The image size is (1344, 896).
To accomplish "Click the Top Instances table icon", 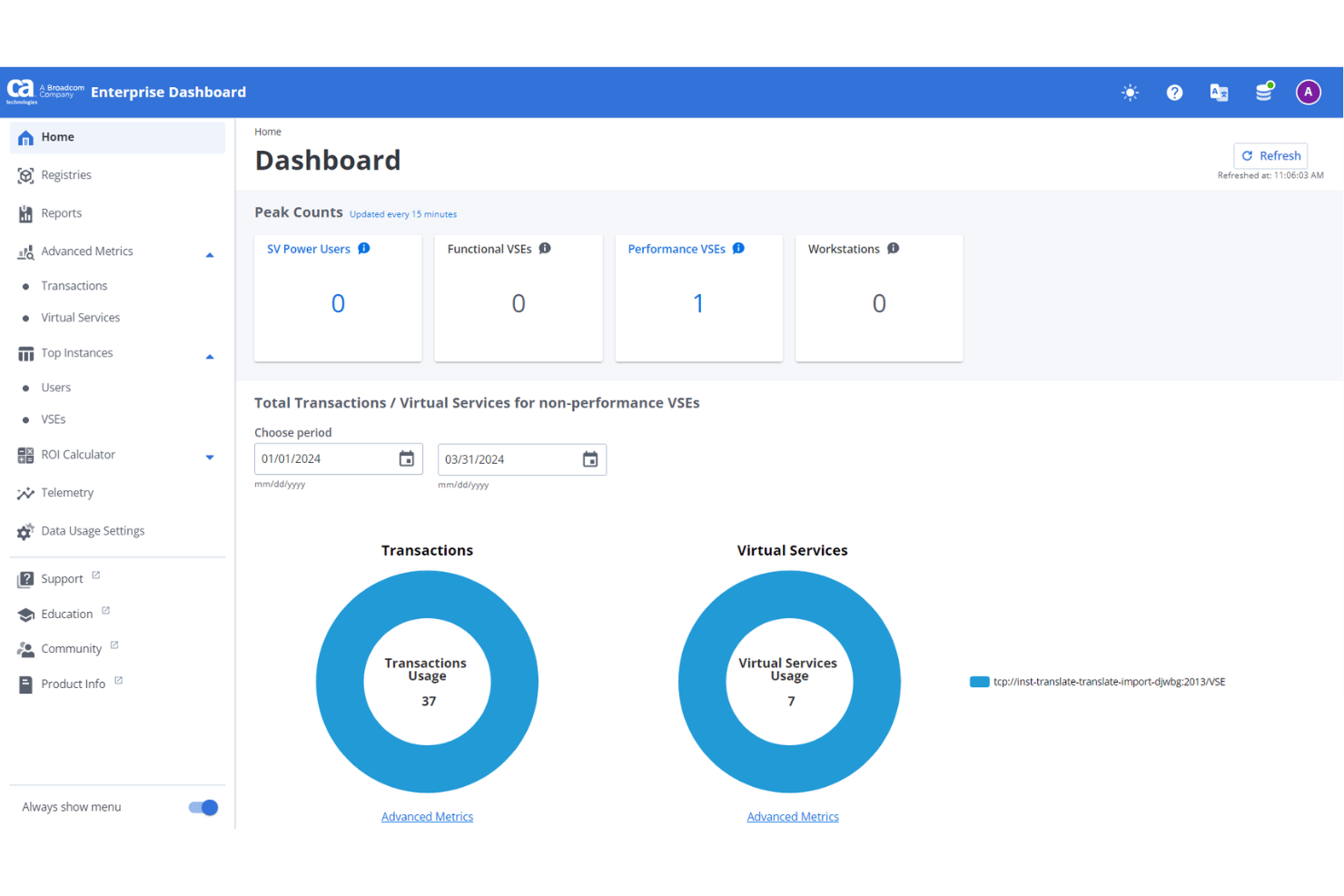I will click(25, 353).
